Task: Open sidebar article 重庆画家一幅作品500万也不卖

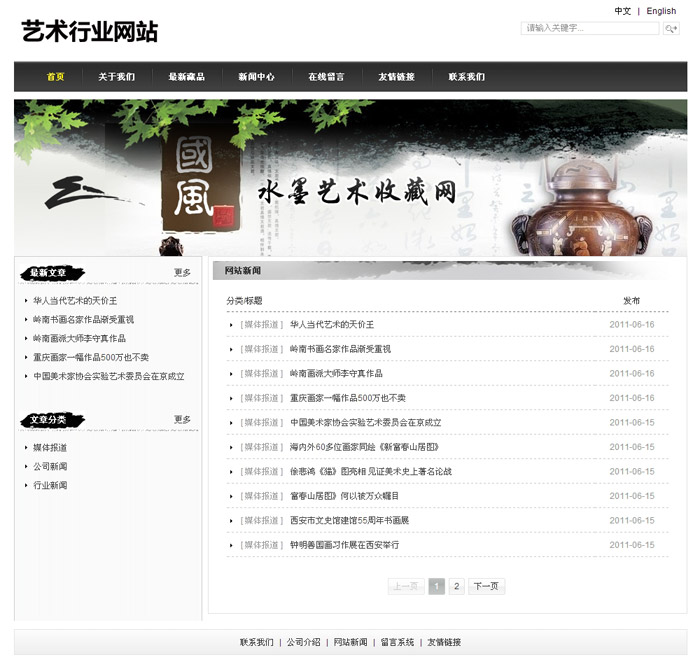Action: pos(90,357)
